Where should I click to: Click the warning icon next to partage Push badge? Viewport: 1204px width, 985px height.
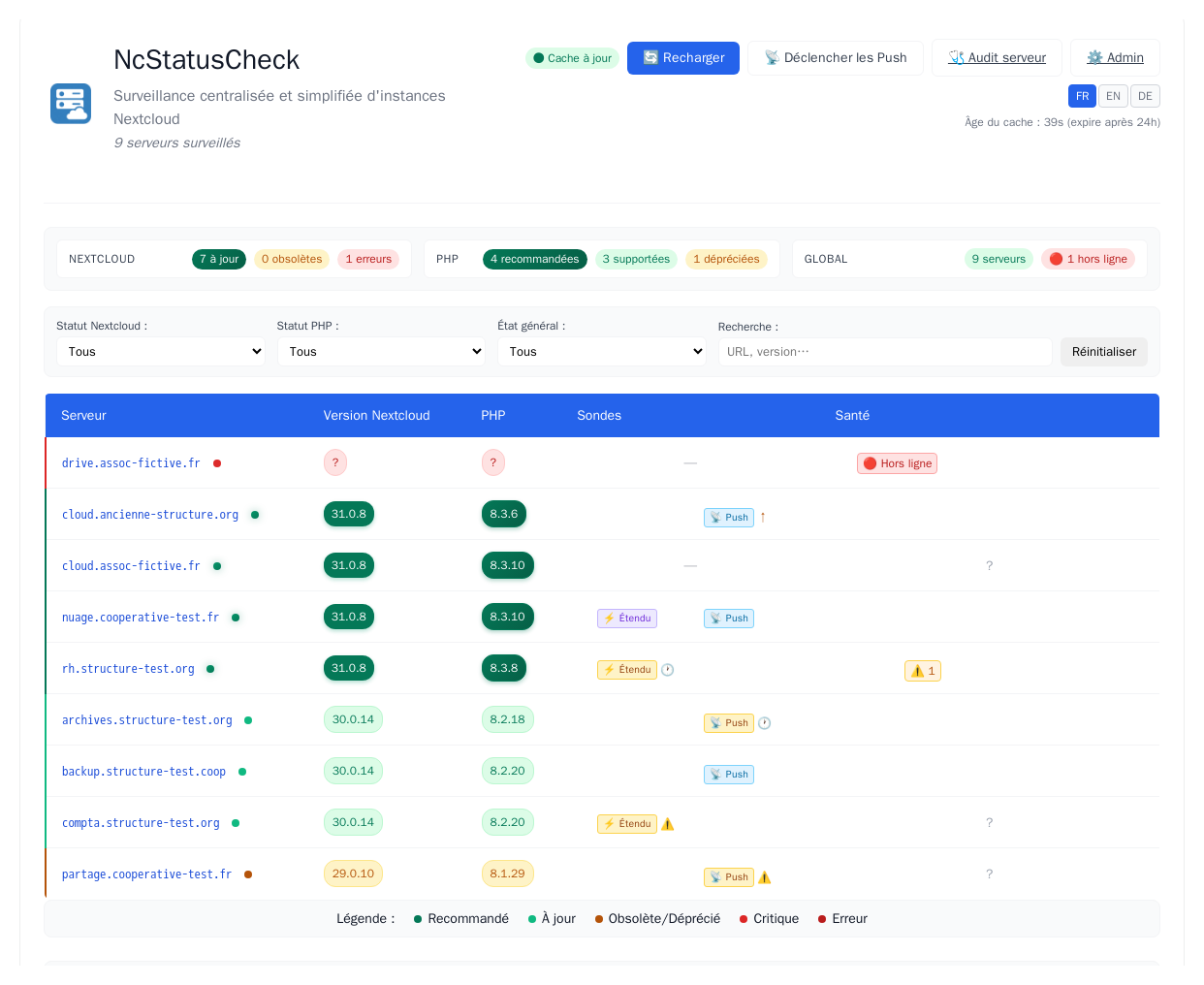765,877
